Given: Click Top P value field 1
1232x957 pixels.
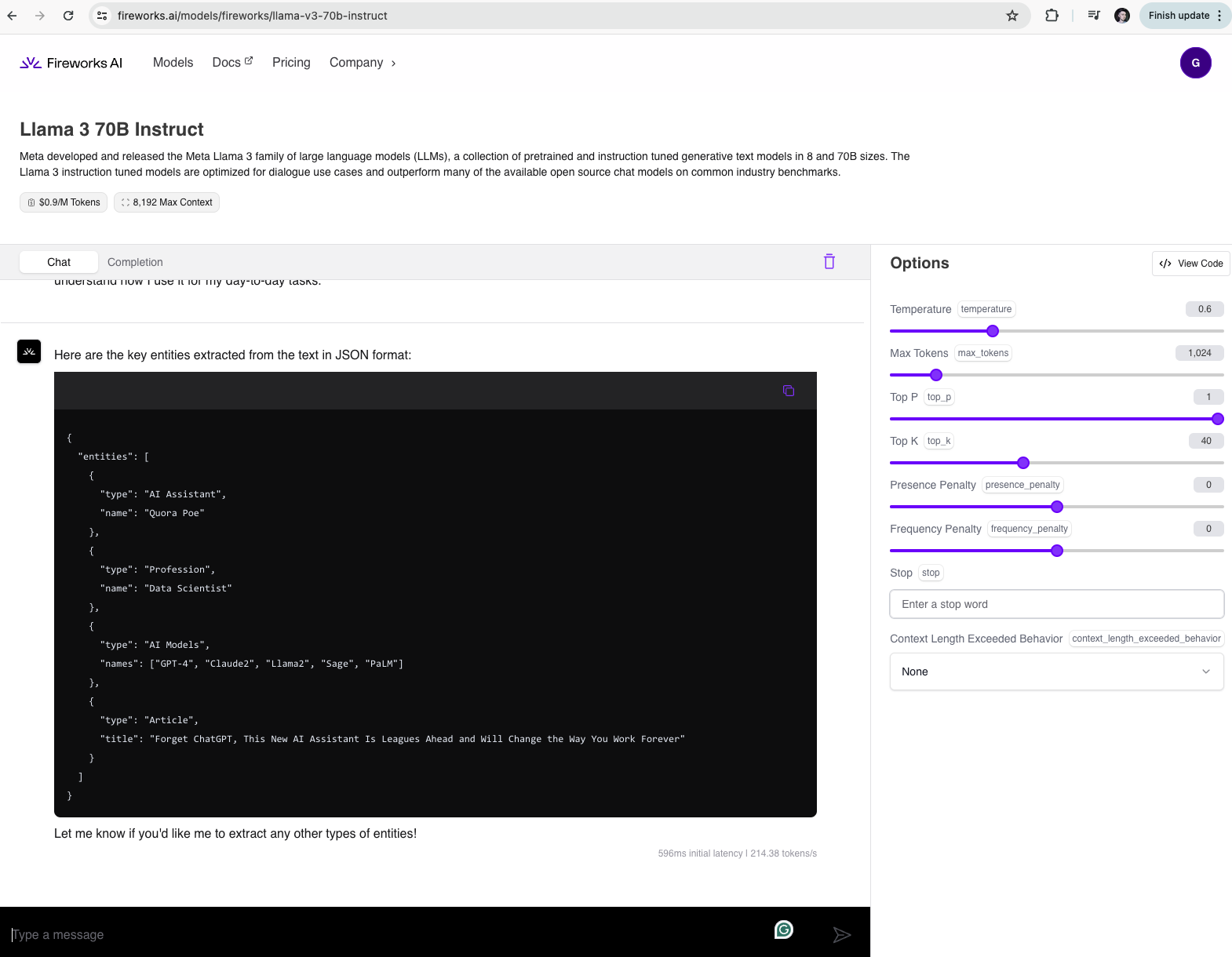Looking at the screenshot, I should coord(1208,397).
